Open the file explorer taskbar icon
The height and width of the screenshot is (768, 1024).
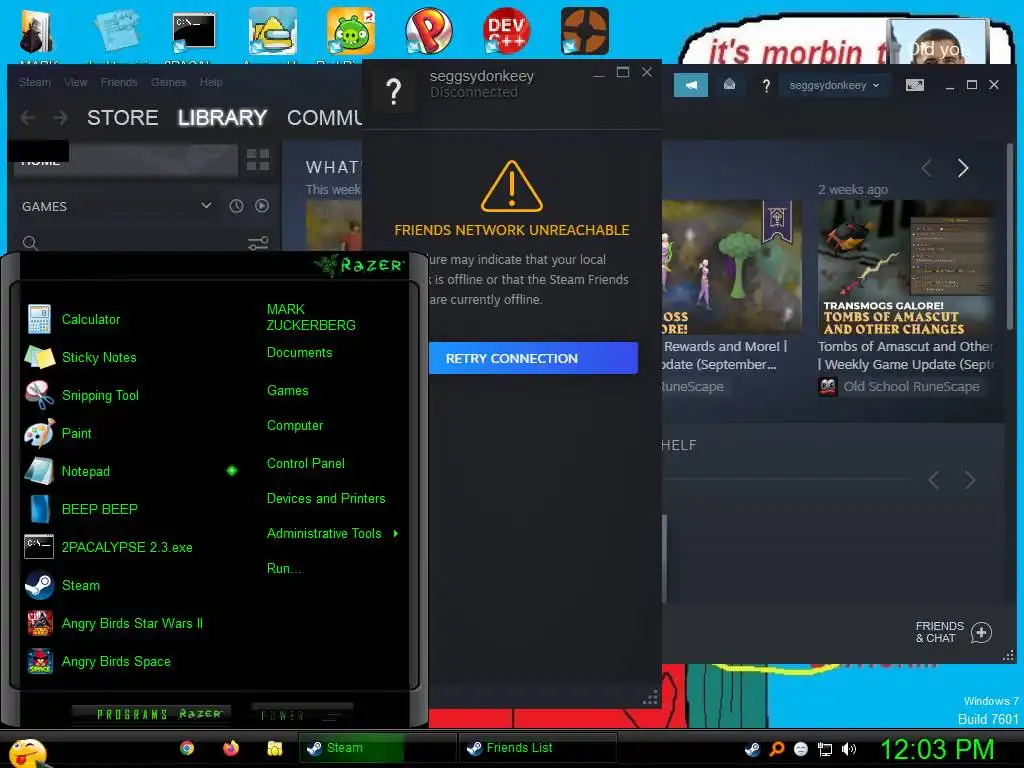[x=274, y=748]
